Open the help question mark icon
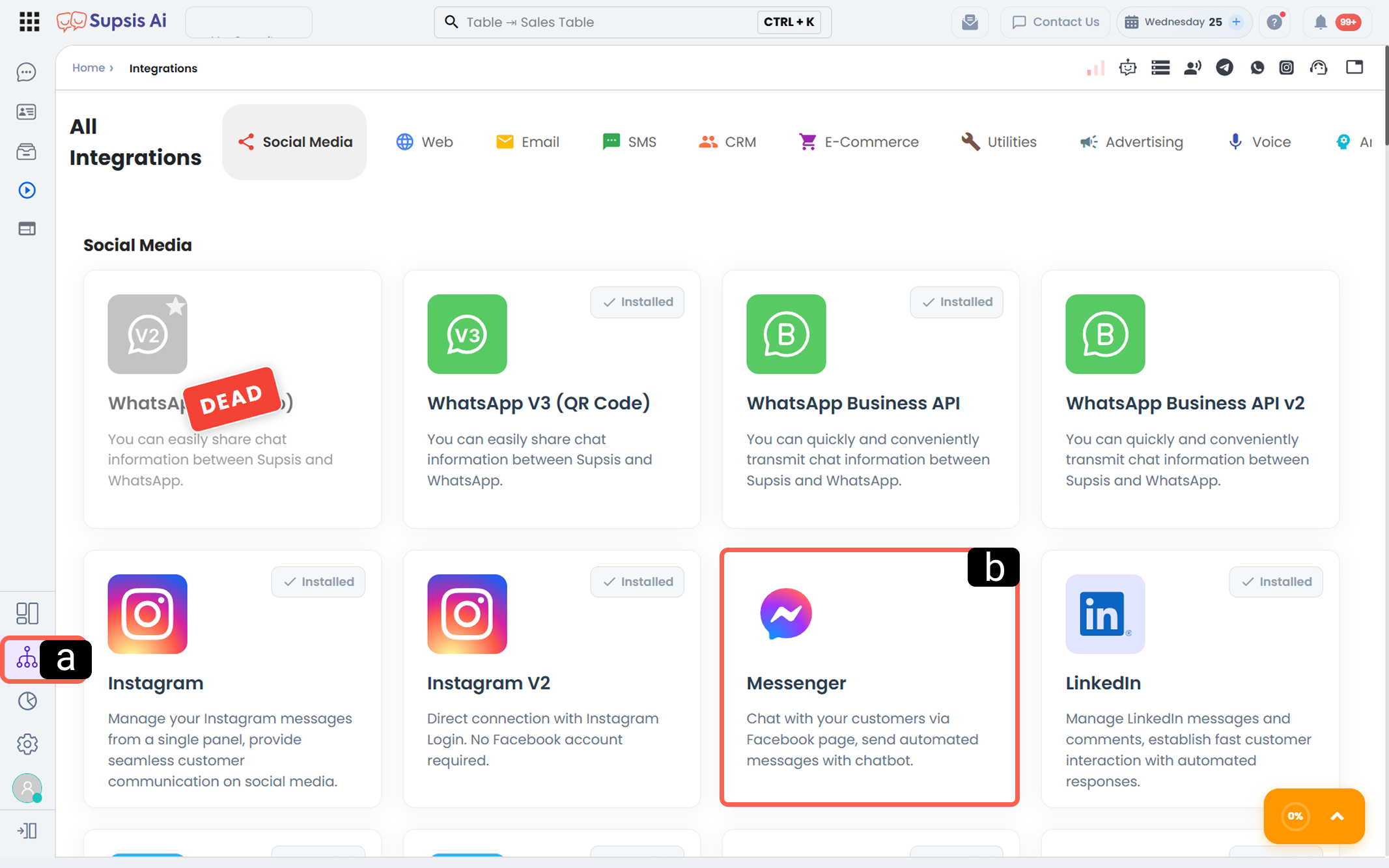The width and height of the screenshot is (1389, 868). tap(1275, 22)
